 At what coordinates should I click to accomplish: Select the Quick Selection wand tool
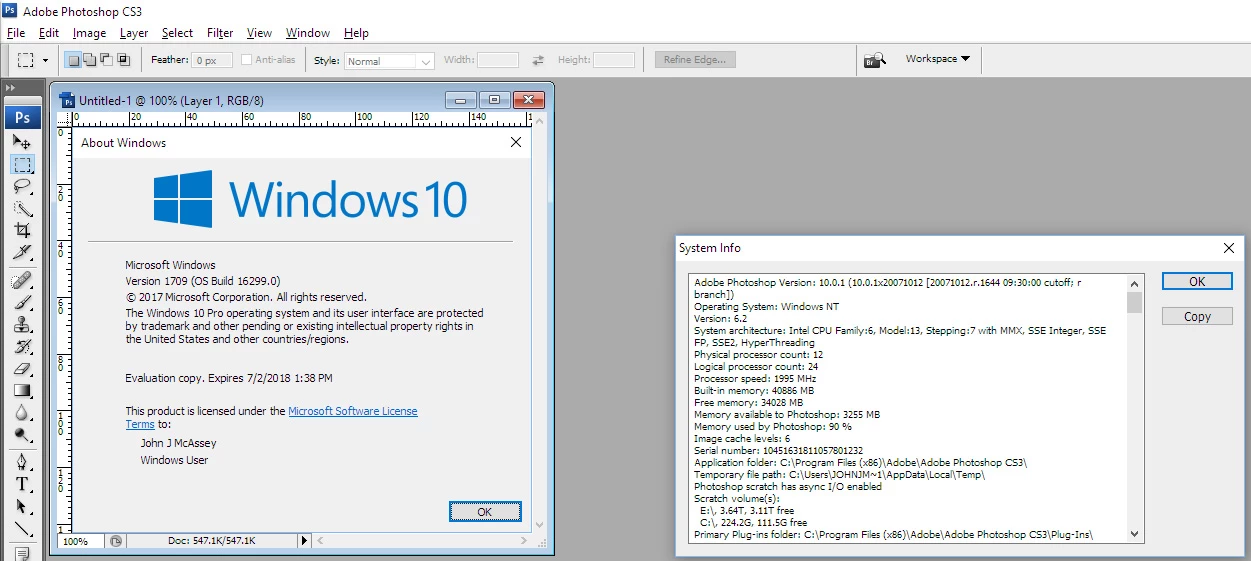coord(22,208)
